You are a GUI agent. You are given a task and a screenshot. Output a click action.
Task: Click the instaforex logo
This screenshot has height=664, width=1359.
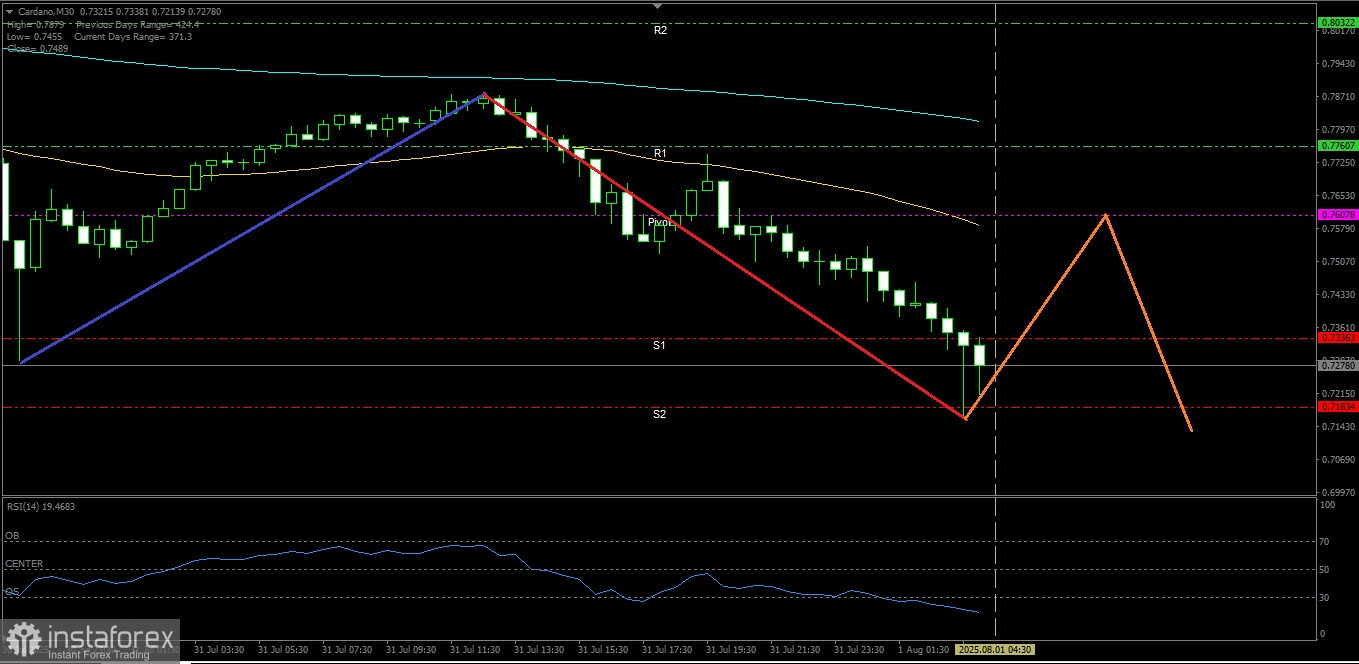coord(90,641)
